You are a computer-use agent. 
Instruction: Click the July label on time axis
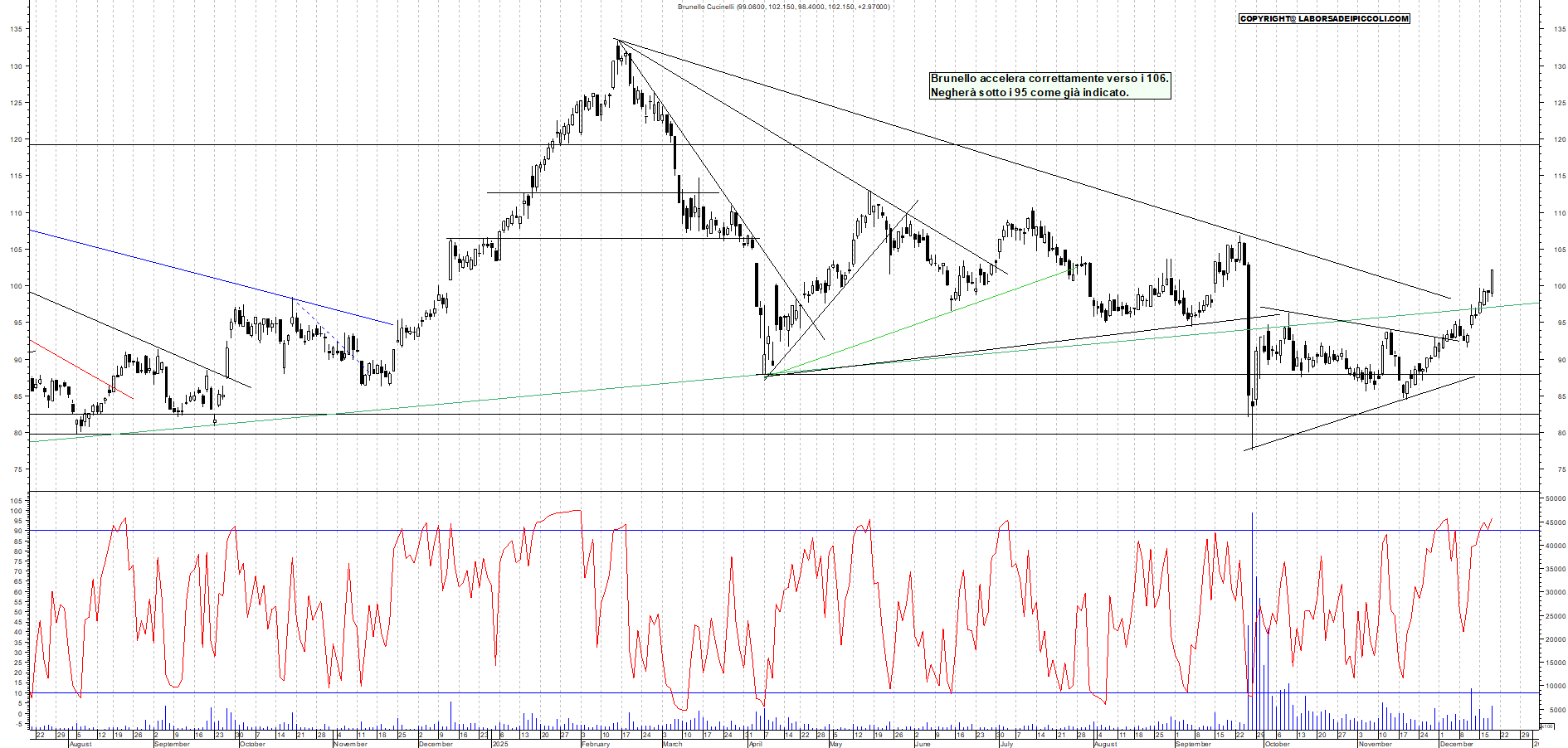click(1006, 744)
